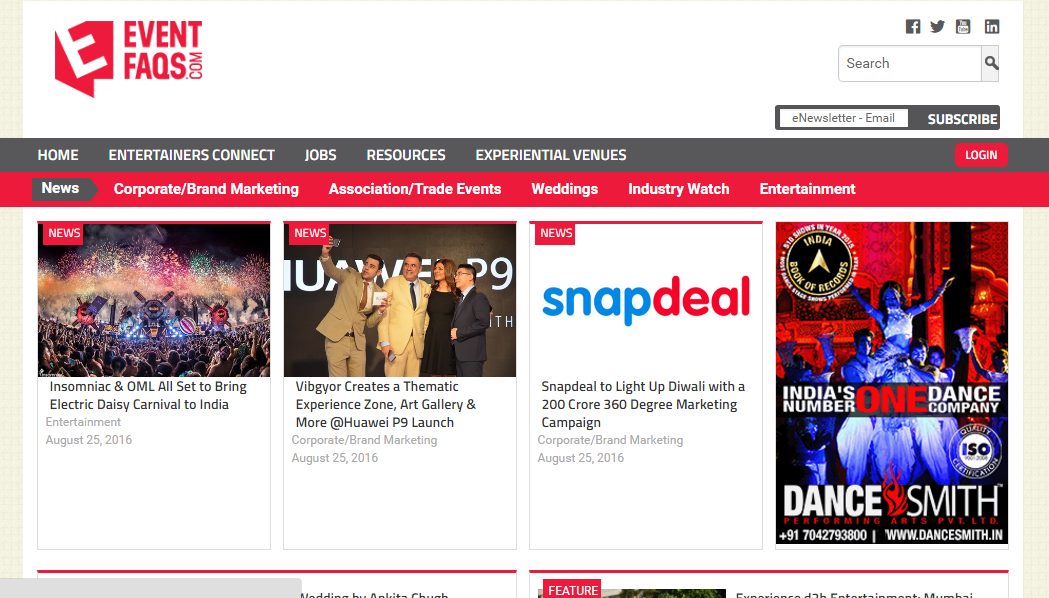The height and width of the screenshot is (598, 1049).
Task: Open the Twitter social icon
Action: pyautogui.click(x=938, y=27)
